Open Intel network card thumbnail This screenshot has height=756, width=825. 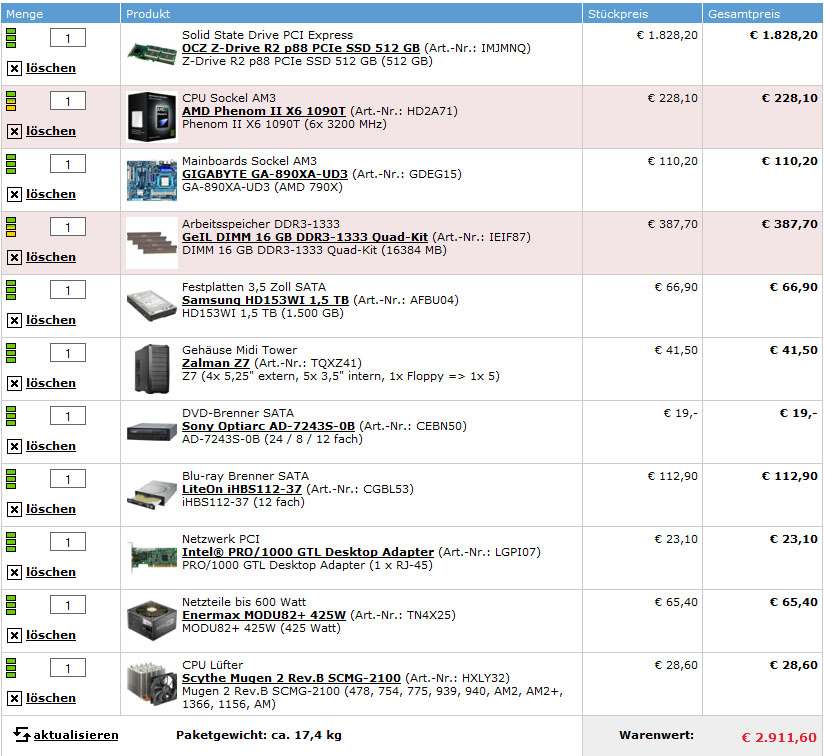point(153,558)
